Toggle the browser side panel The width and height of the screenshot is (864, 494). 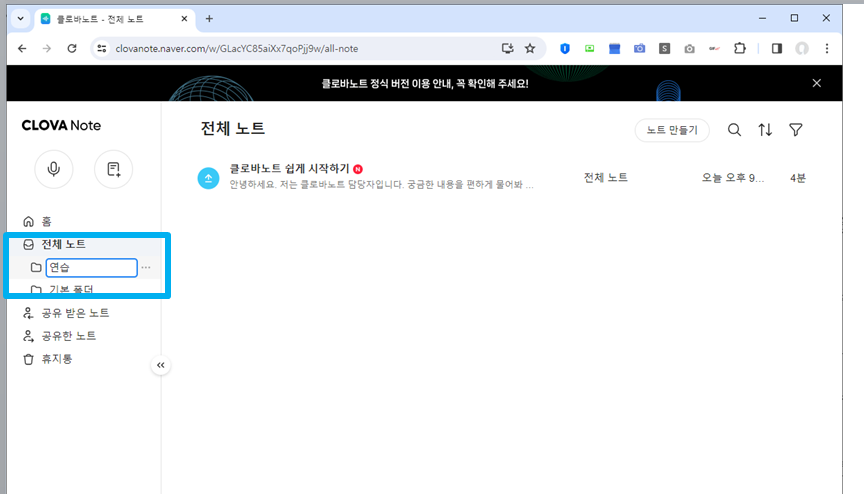click(777, 48)
